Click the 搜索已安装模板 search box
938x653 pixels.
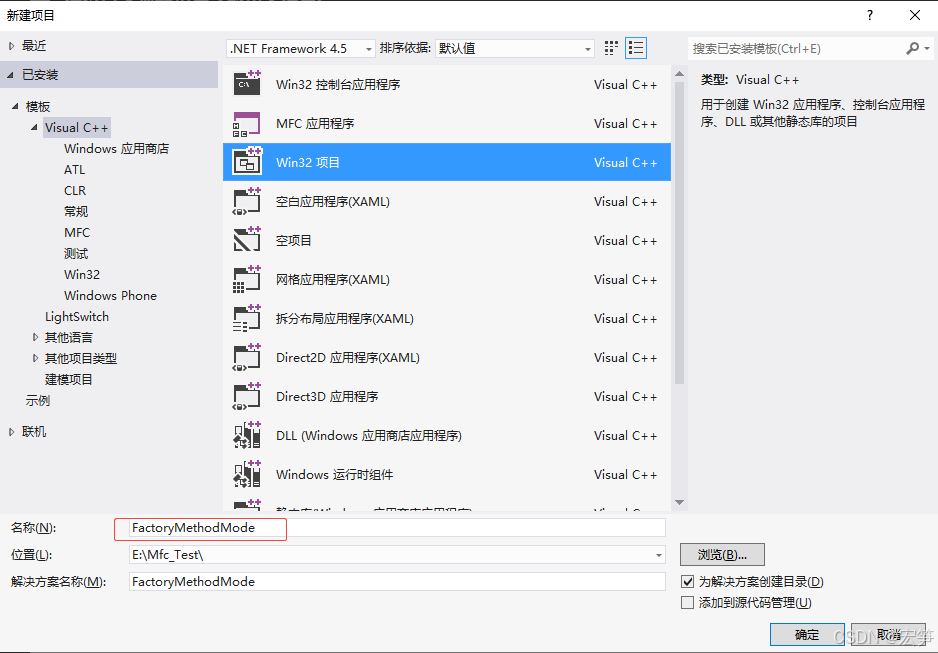point(796,48)
